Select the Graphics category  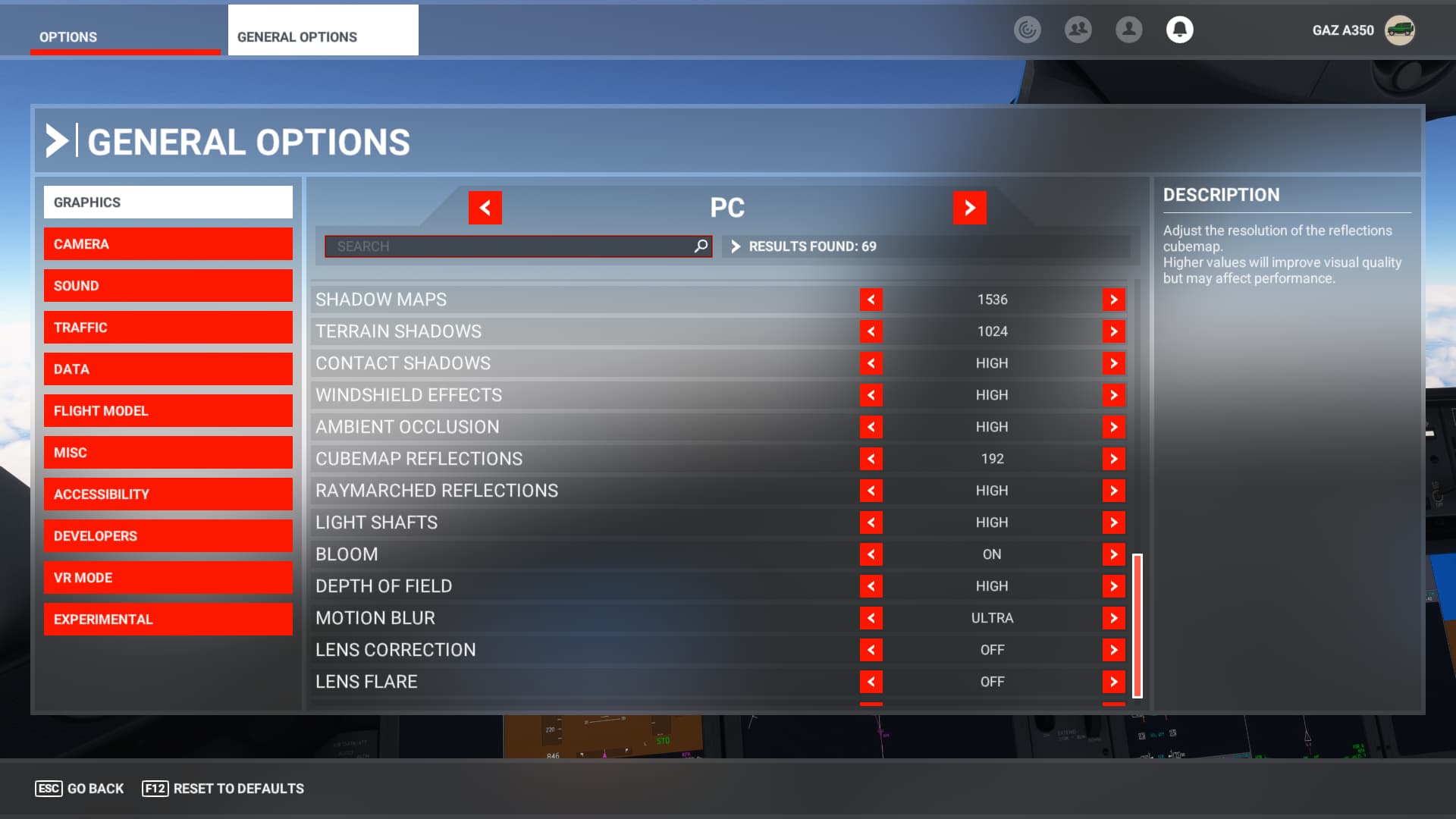(168, 202)
